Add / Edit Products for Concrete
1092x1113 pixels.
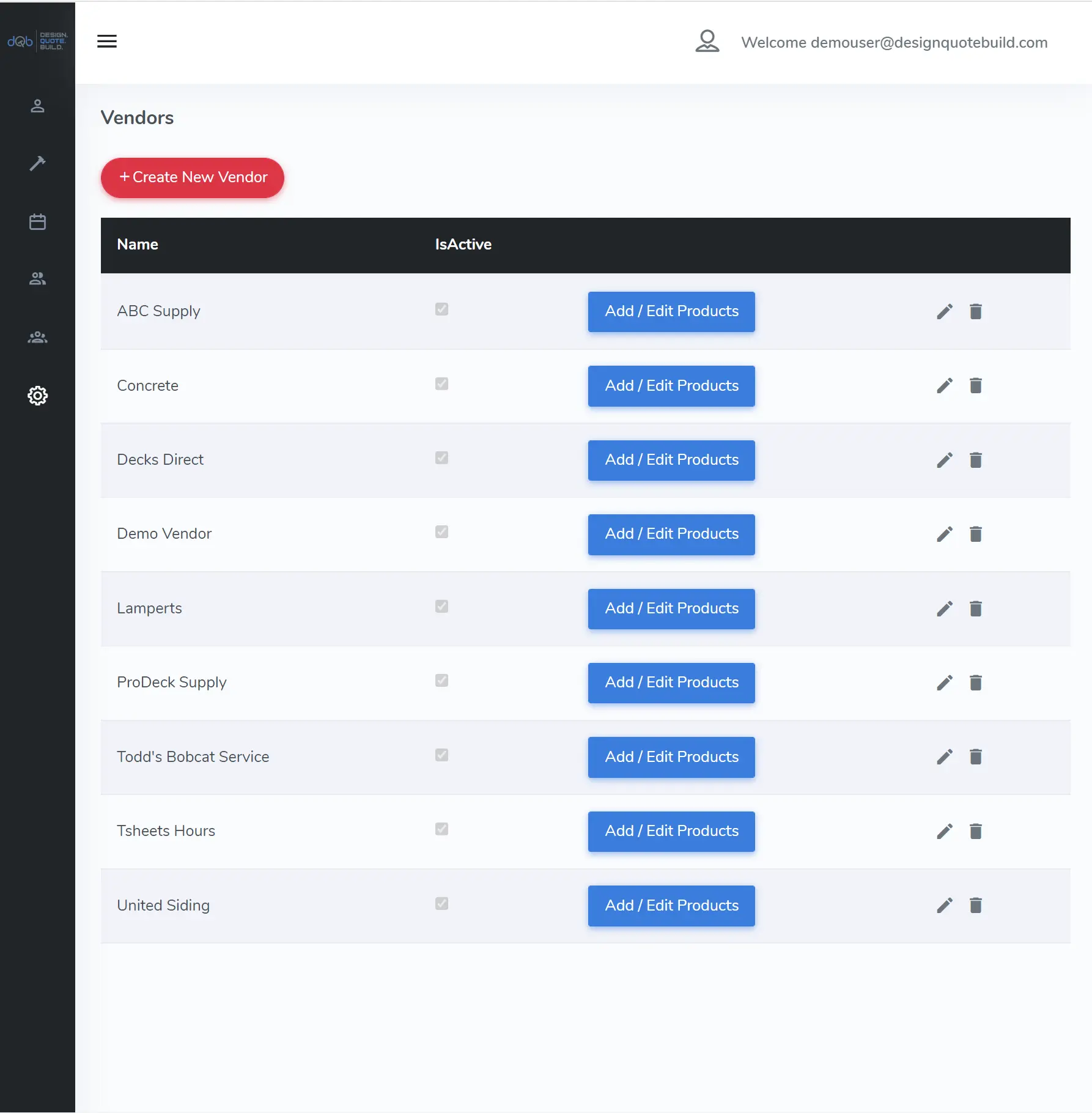point(671,386)
